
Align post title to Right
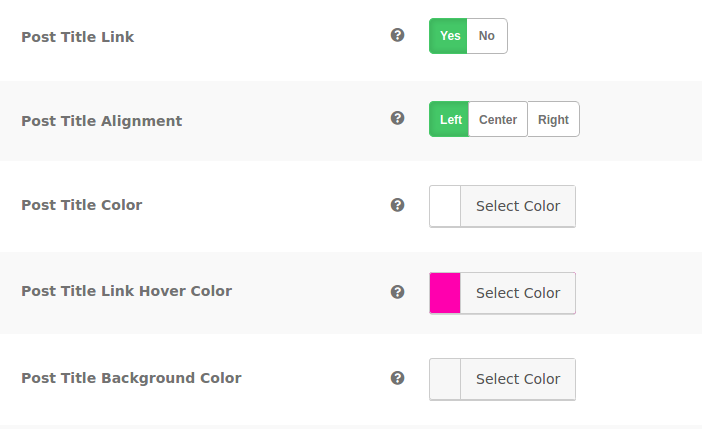click(553, 120)
